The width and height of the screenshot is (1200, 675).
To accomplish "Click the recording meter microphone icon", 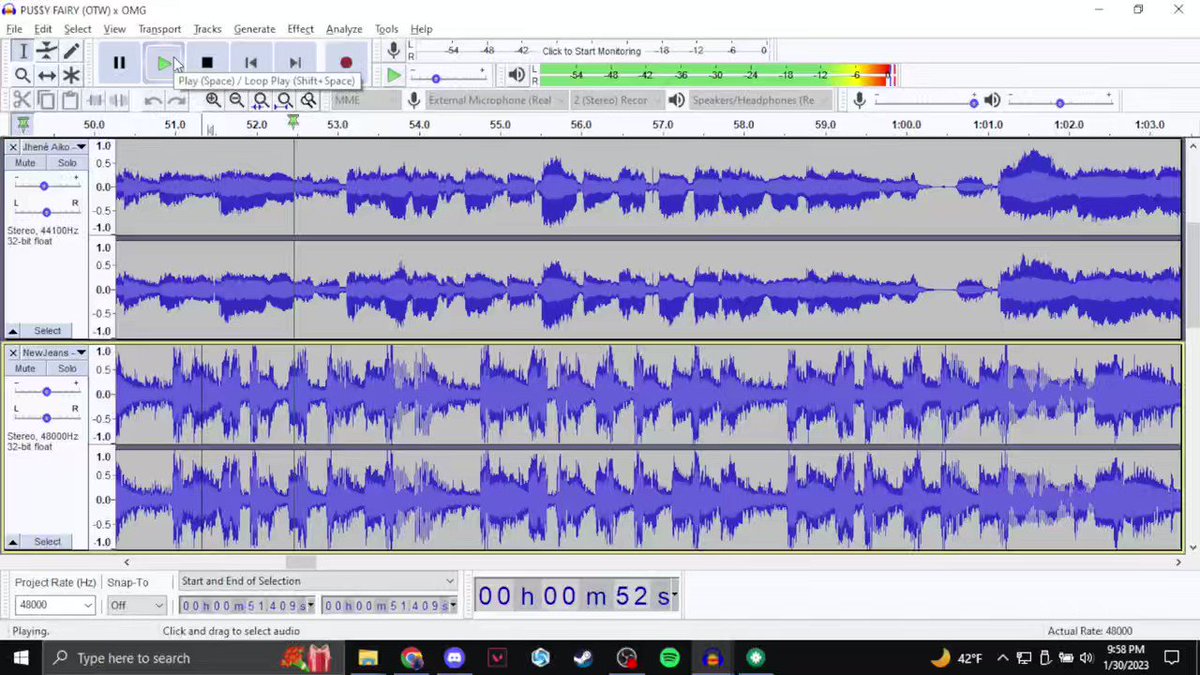I will coord(394,50).
